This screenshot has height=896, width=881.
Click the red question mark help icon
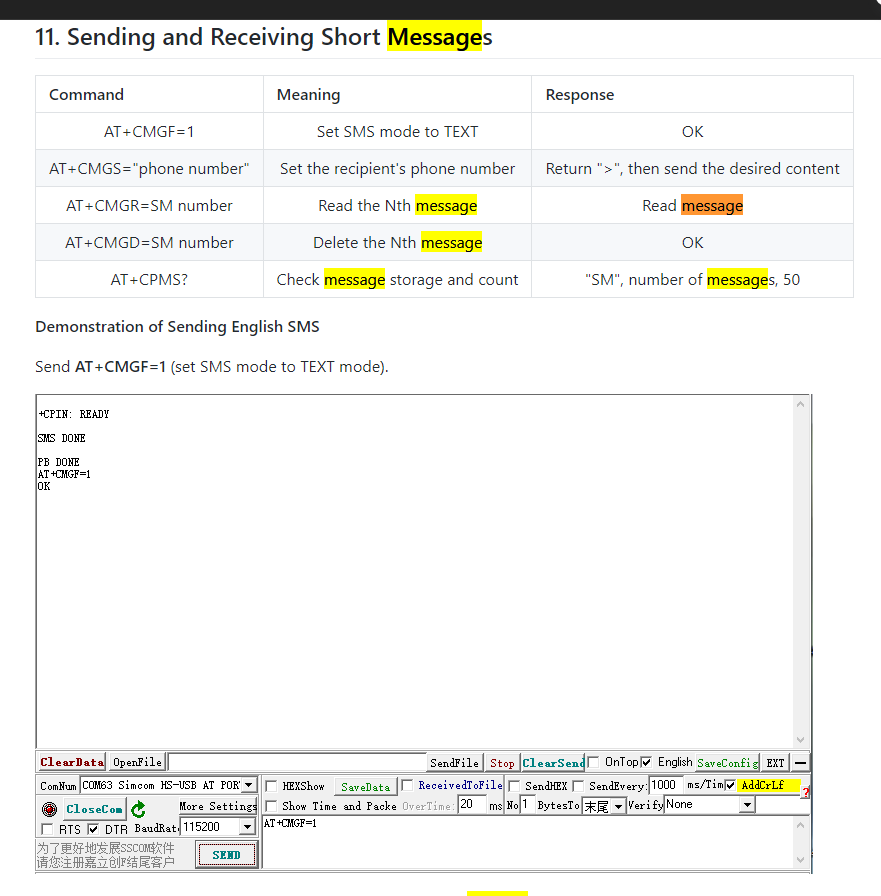[805, 792]
